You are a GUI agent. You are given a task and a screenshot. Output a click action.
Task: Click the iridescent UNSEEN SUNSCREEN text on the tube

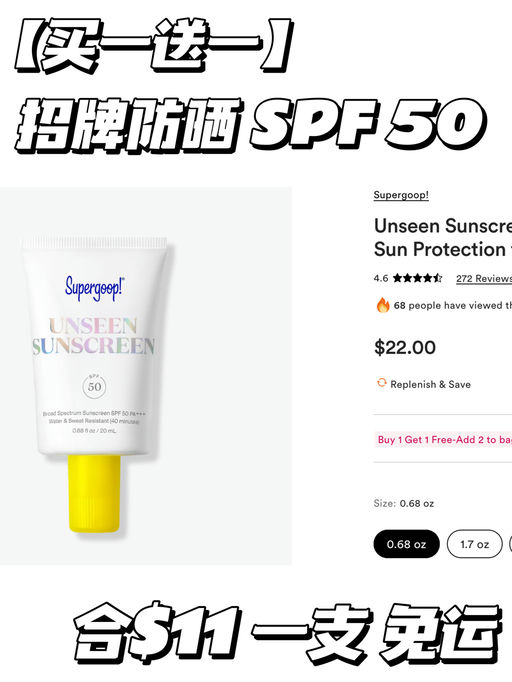click(93, 336)
